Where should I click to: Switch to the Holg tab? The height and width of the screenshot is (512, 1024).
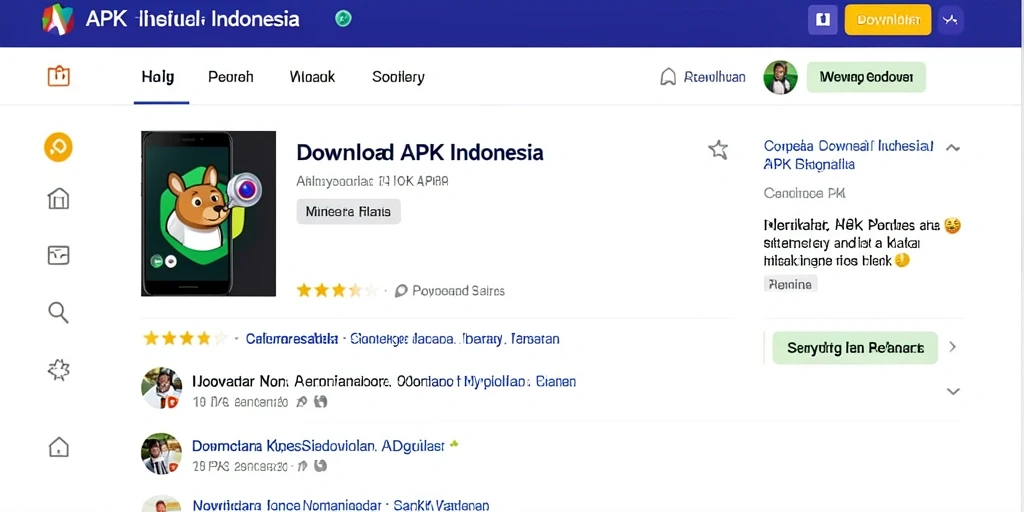(x=157, y=77)
